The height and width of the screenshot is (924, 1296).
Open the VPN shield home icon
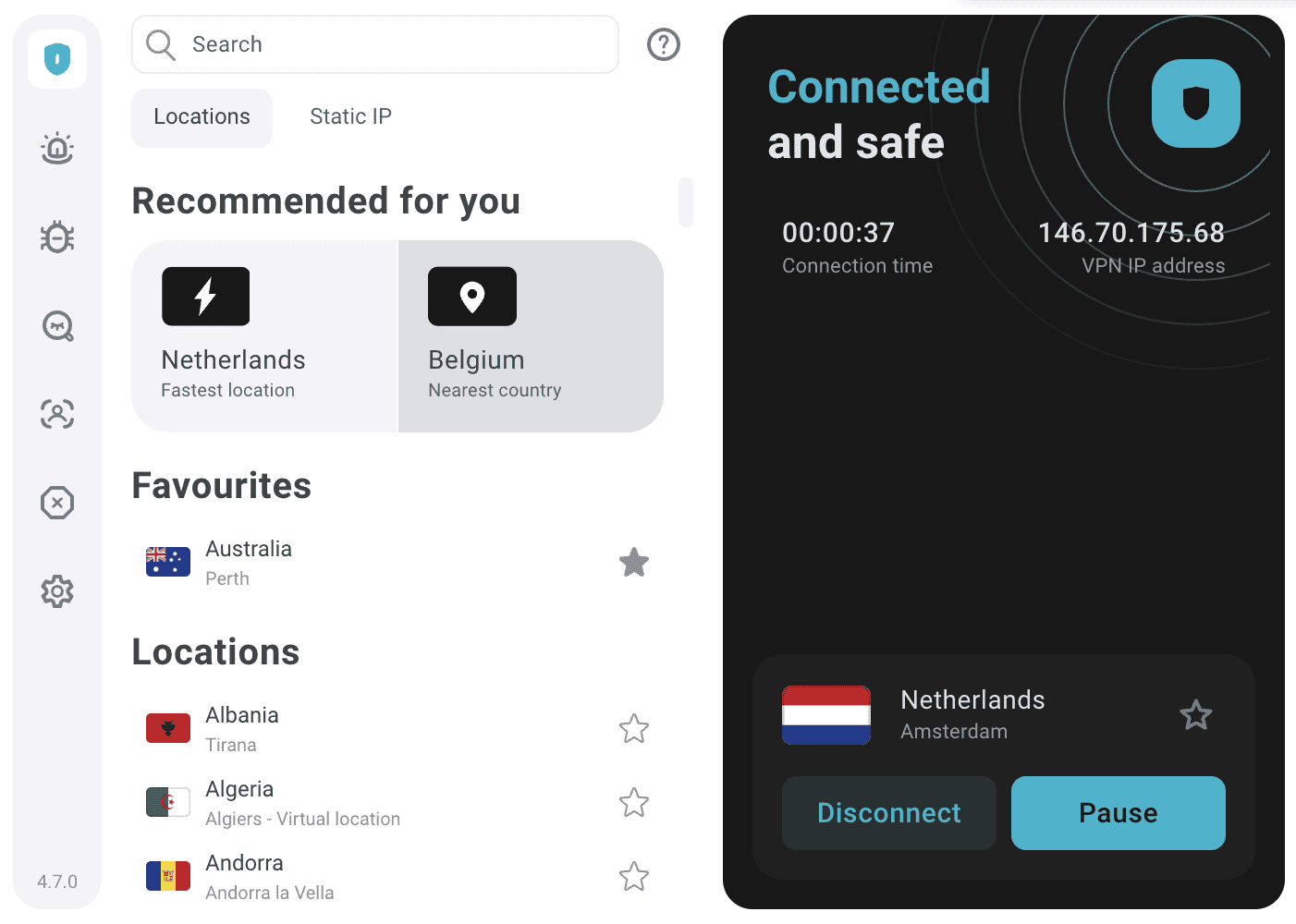point(57,59)
